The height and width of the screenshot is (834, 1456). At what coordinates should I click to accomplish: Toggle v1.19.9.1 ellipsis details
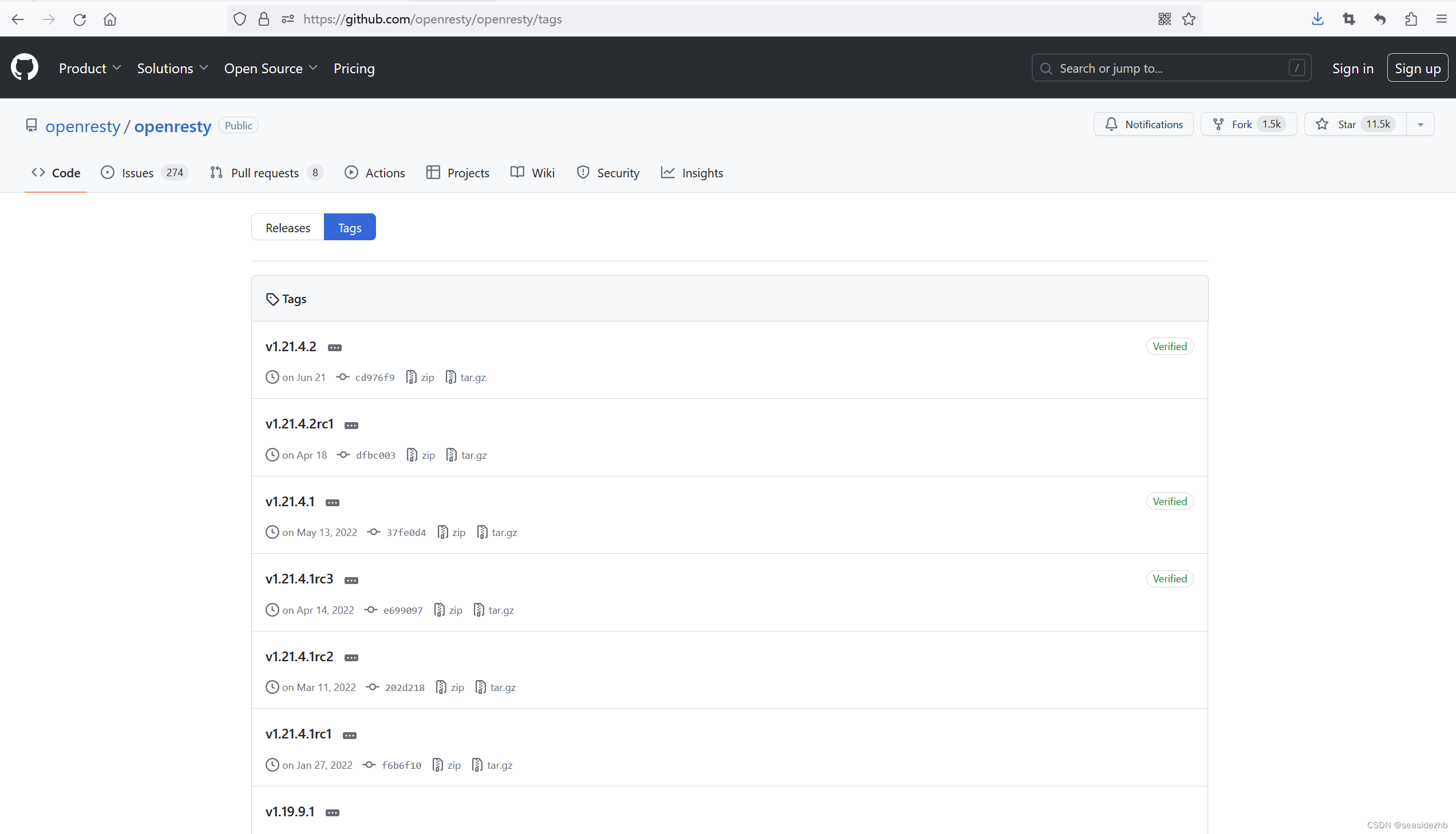[x=333, y=812]
